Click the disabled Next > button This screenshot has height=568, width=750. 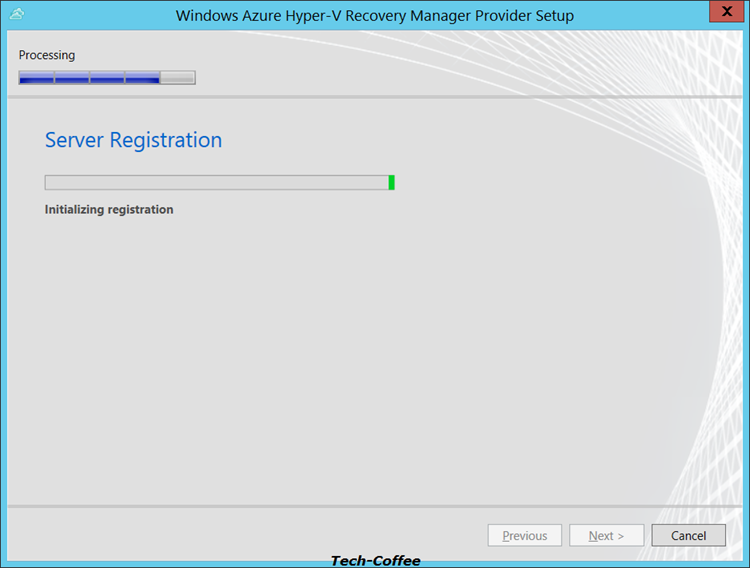tap(606, 535)
